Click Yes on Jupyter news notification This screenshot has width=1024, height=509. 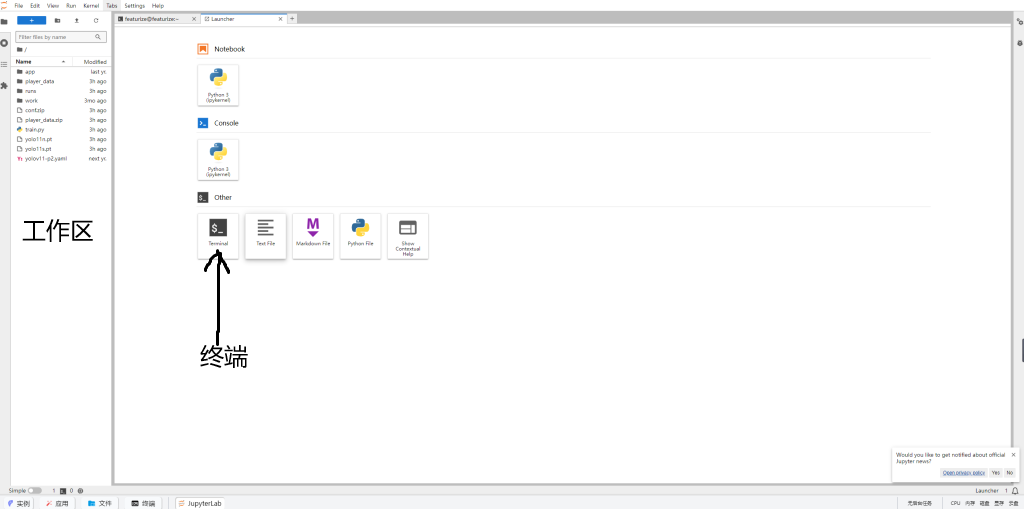point(995,472)
